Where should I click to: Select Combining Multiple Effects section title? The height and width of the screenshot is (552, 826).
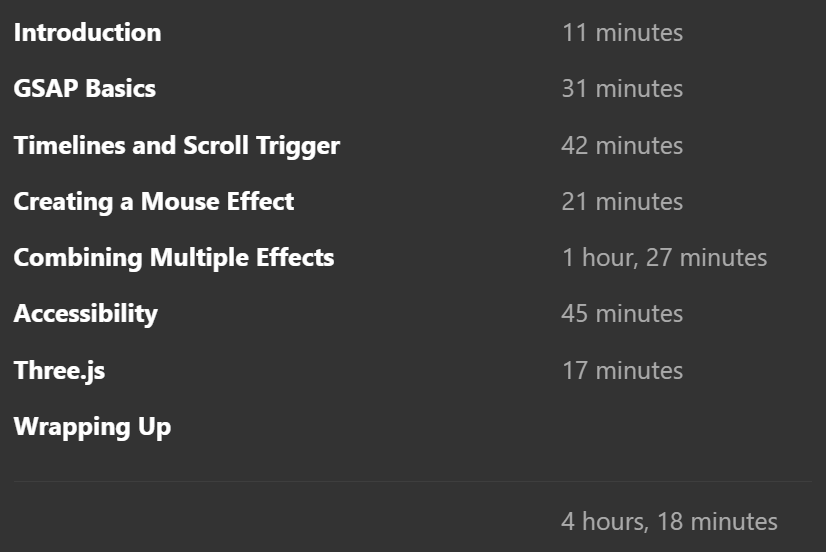tap(174, 258)
